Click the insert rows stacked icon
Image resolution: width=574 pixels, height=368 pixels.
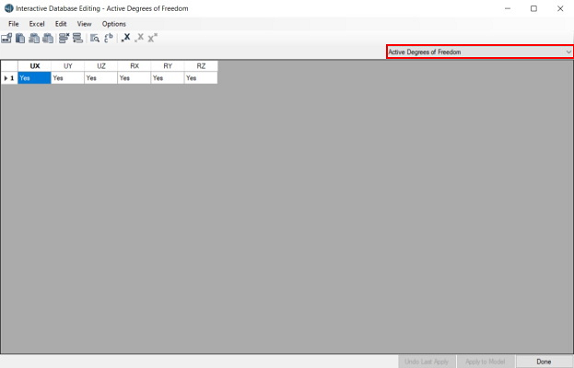click(78, 38)
